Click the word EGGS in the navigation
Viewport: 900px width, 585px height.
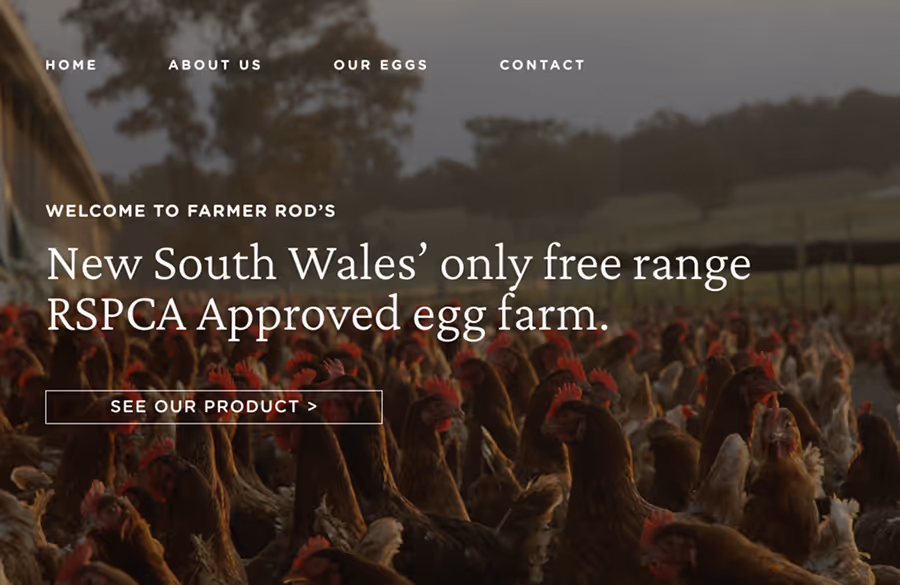click(x=403, y=65)
